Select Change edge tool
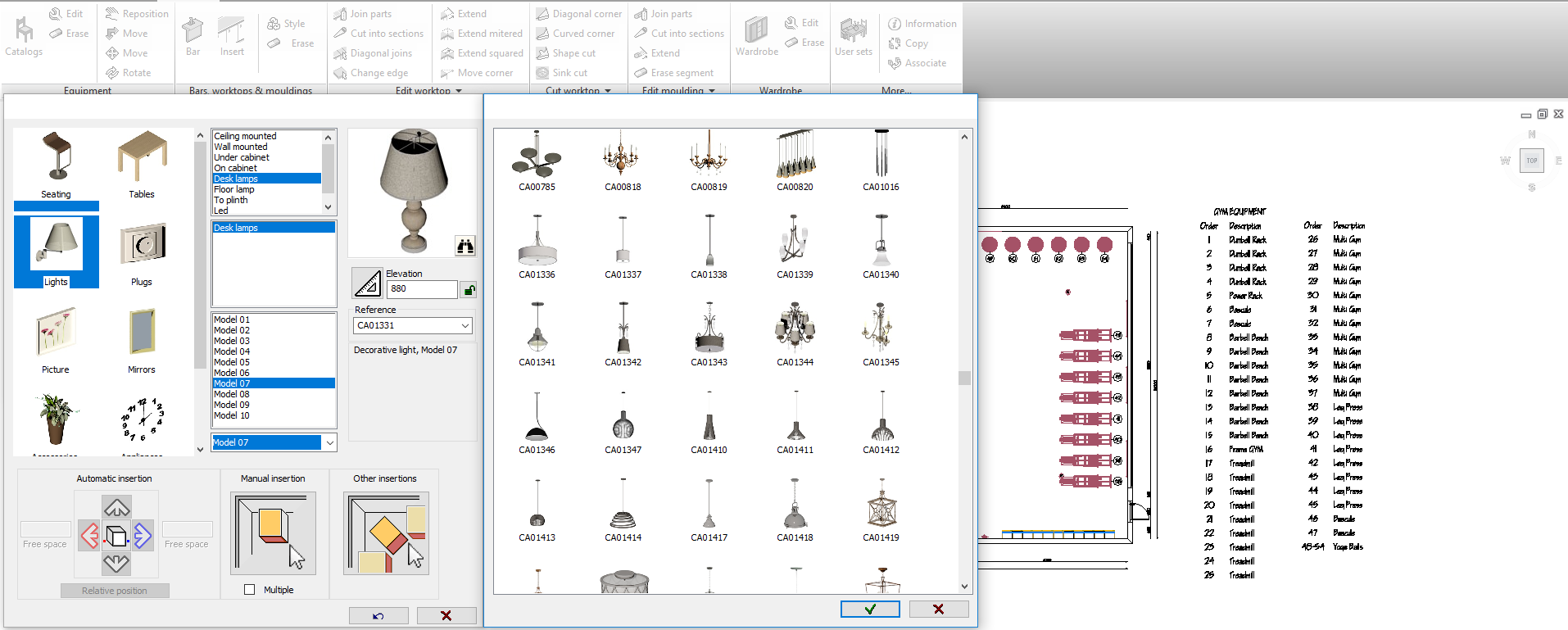1568x630 pixels. coord(370,73)
